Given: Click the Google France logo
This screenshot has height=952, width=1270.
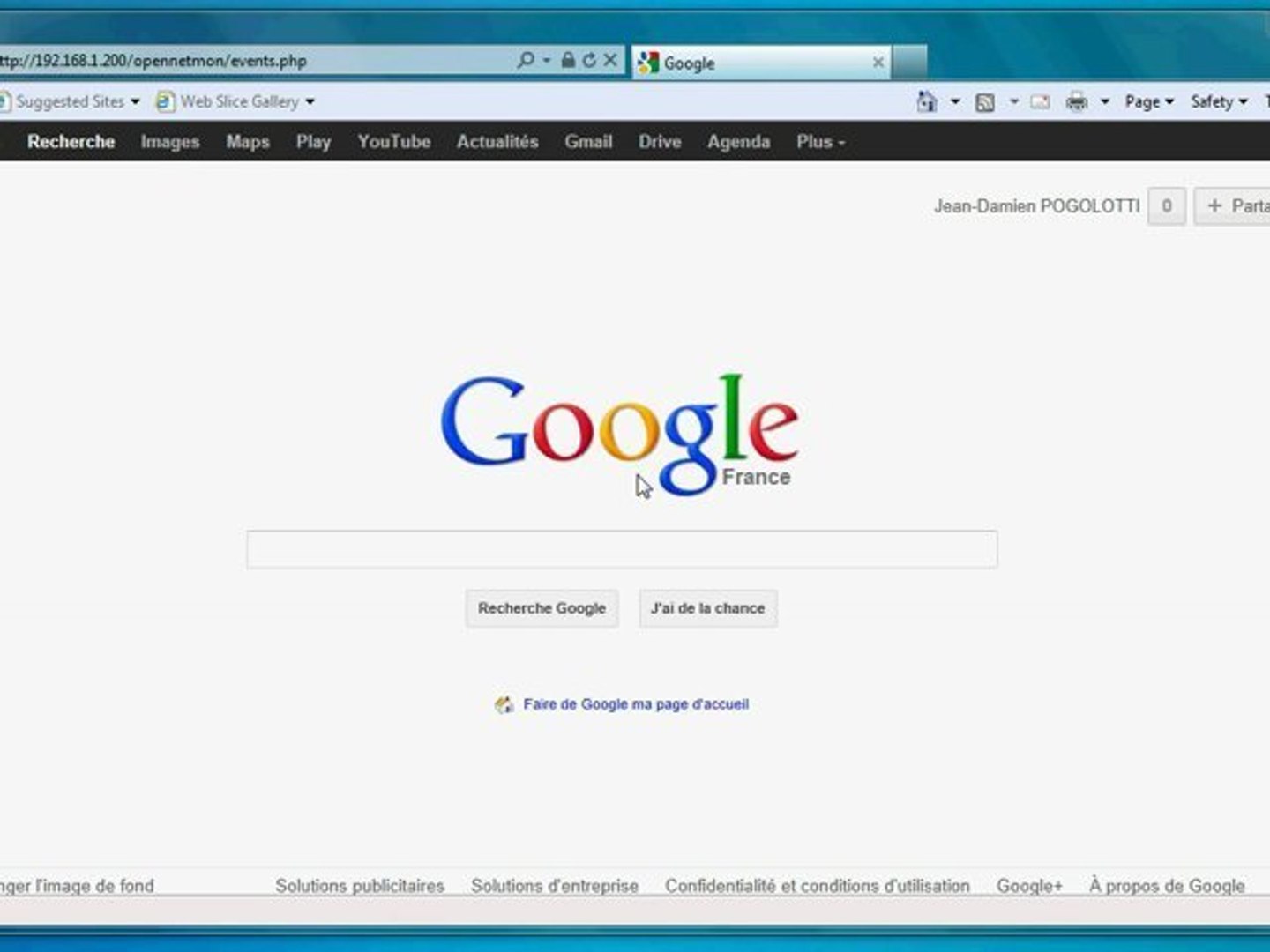Looking at the screenshot, I should click(x=620, y=434).
